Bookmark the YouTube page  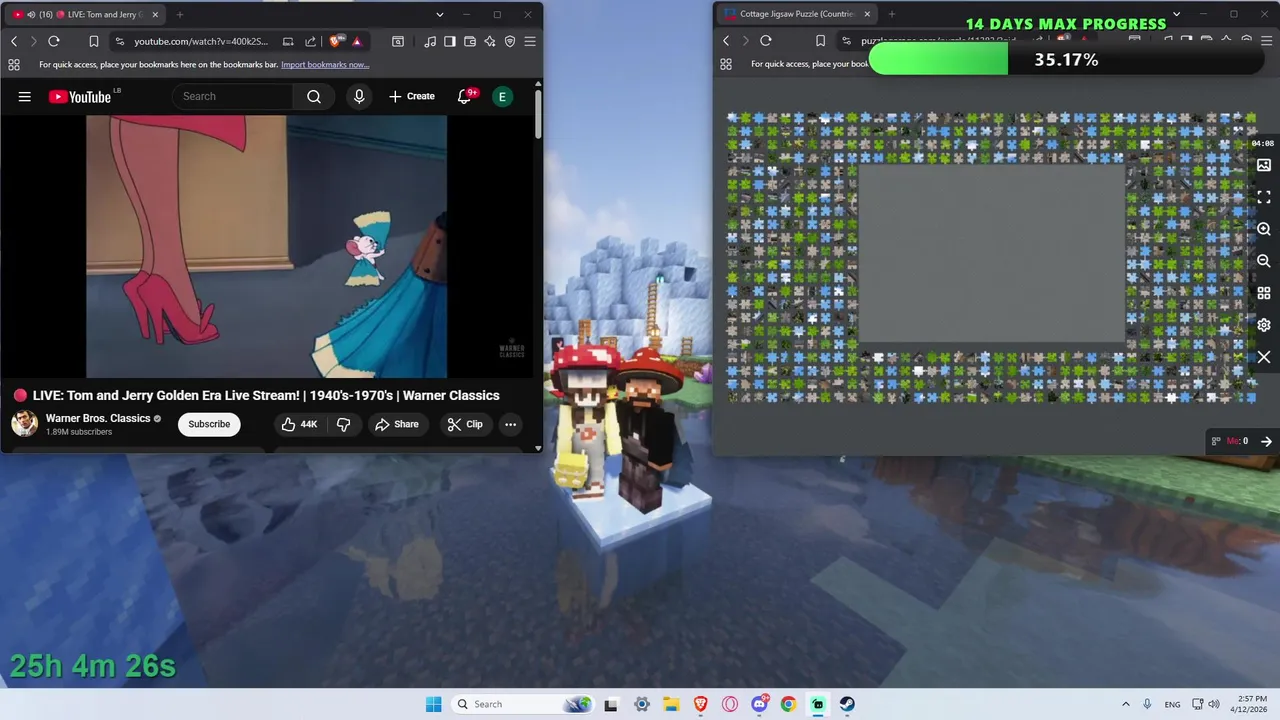[93, 41]
